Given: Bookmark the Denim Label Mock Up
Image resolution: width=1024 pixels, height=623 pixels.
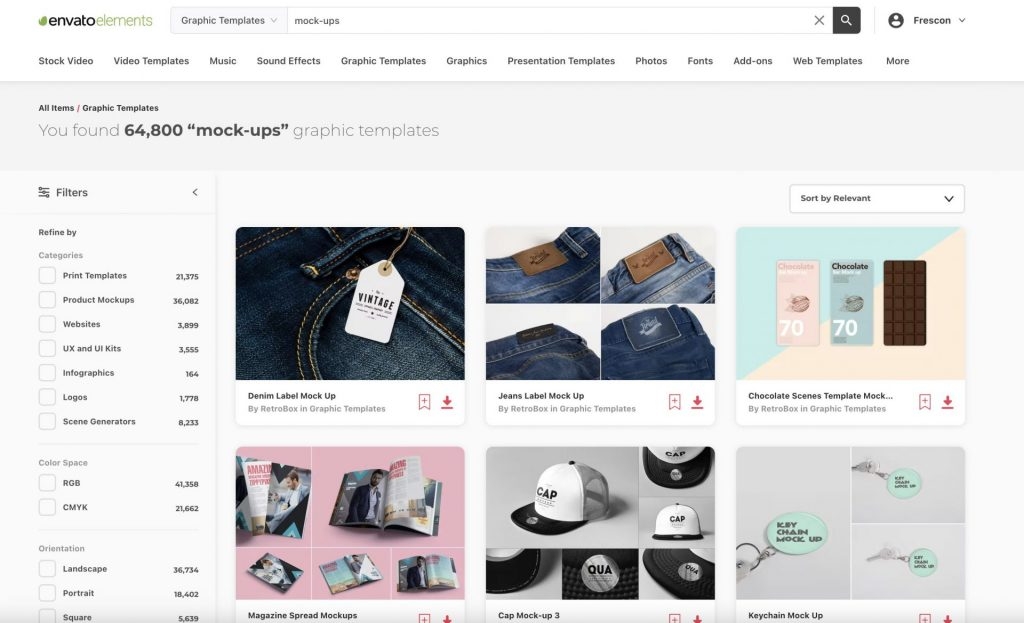Looking at the screenshot, I should [424, 402].
